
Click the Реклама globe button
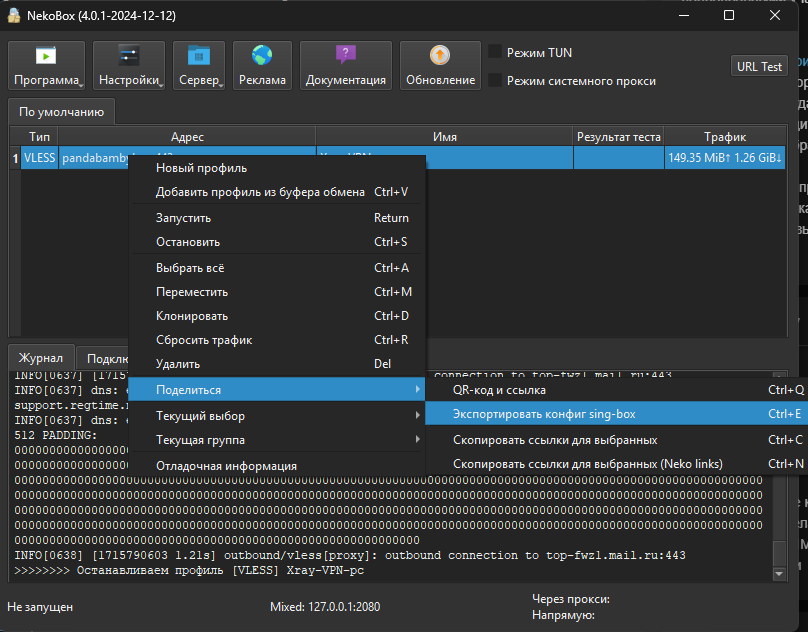(262, 65)
